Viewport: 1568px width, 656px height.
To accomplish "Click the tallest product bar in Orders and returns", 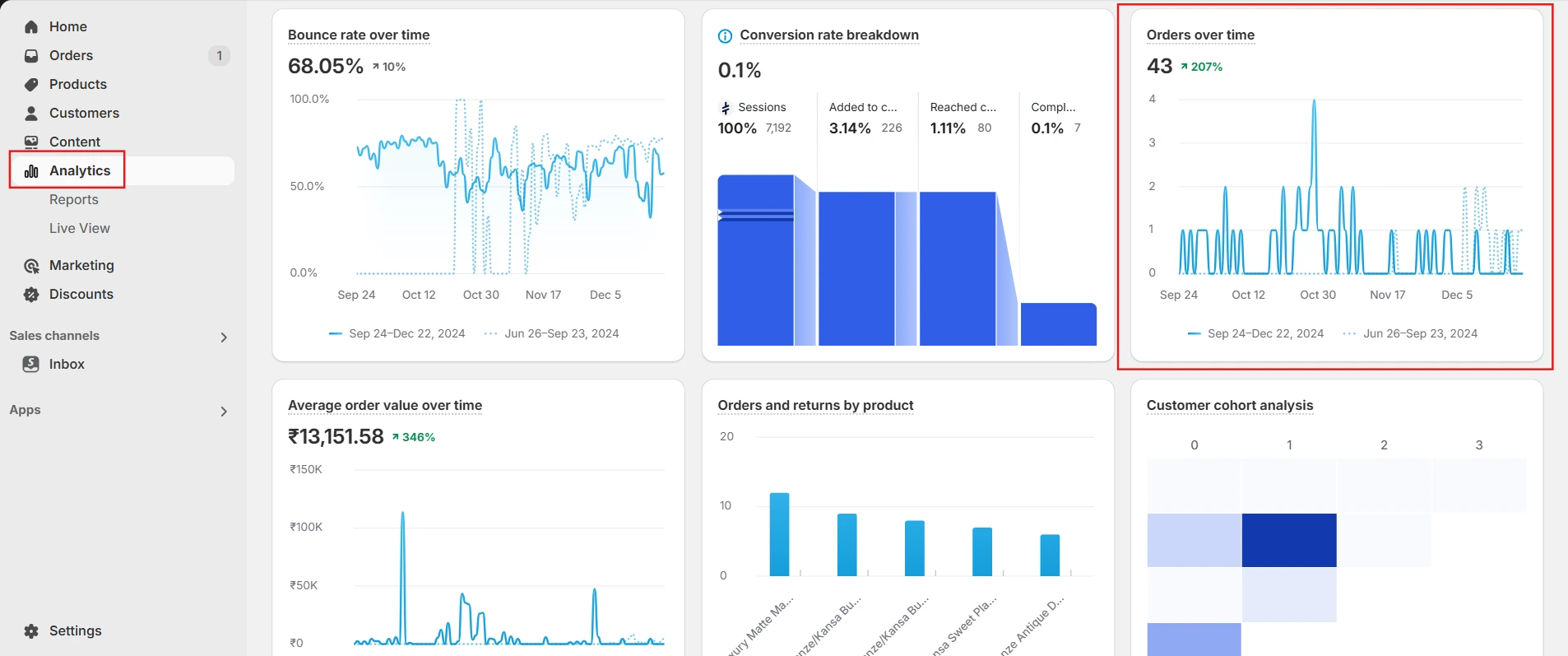I will pyautogui.click(x=779, y=534).
